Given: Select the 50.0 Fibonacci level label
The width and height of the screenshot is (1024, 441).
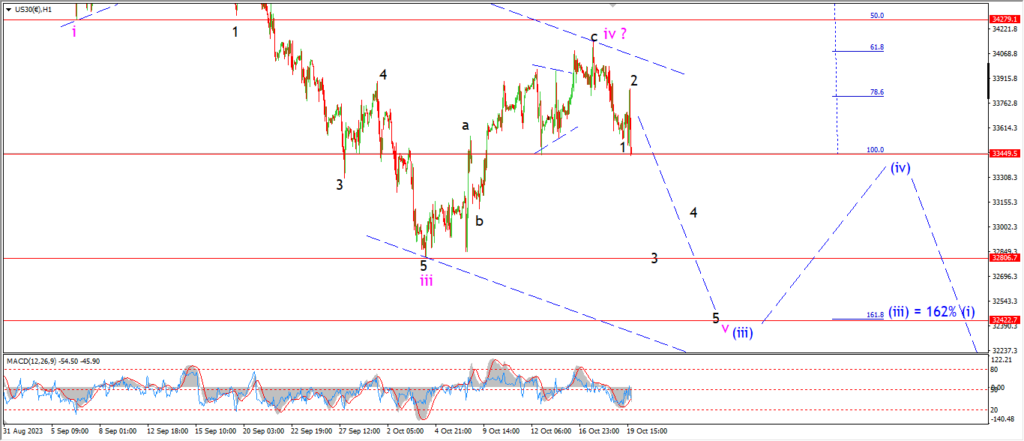Looking at the screenshot, I should [876, 16].
